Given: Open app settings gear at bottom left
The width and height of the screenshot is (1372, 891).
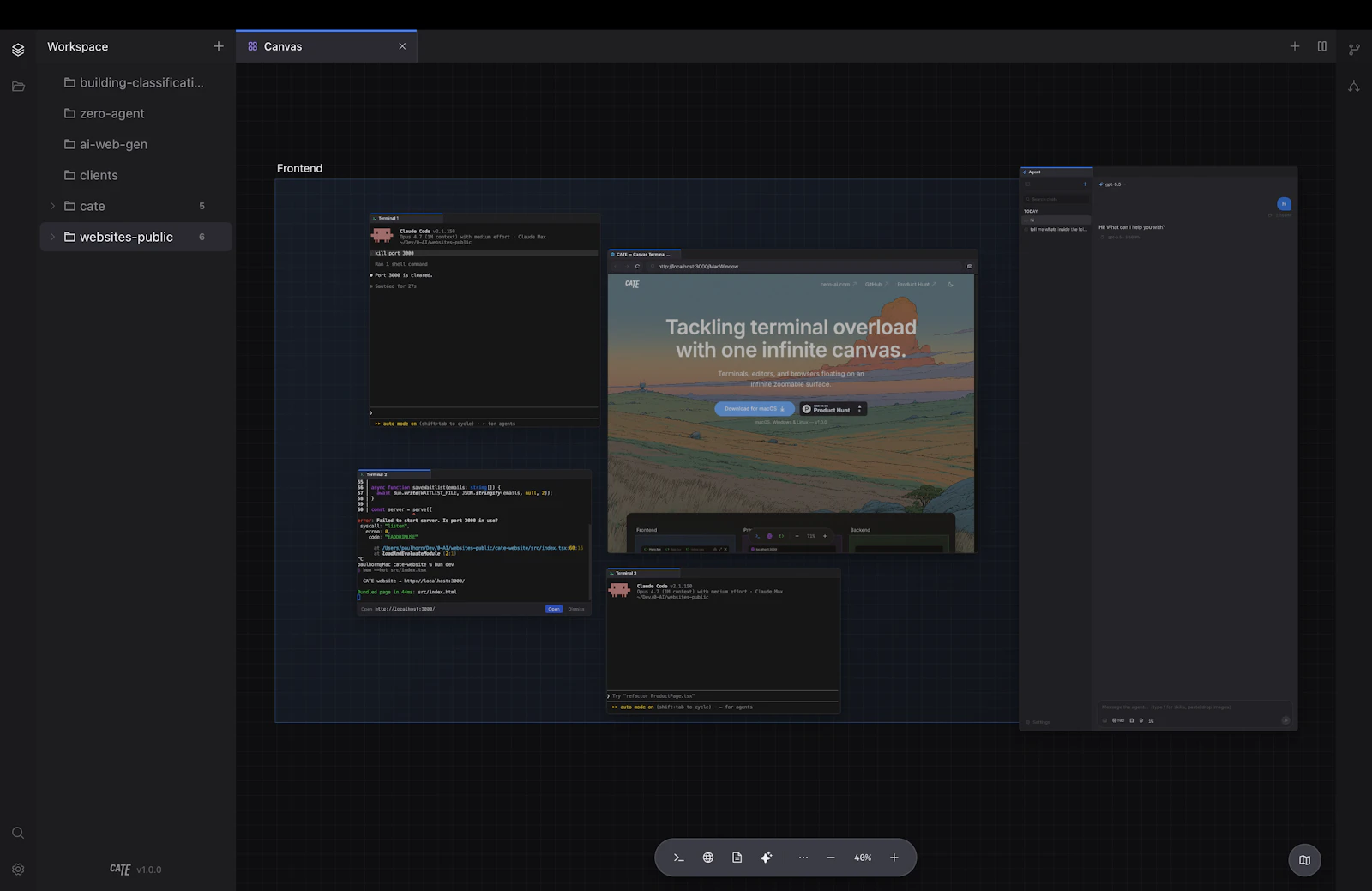Looking at the screenshot, I should click(x=18, y=869).
